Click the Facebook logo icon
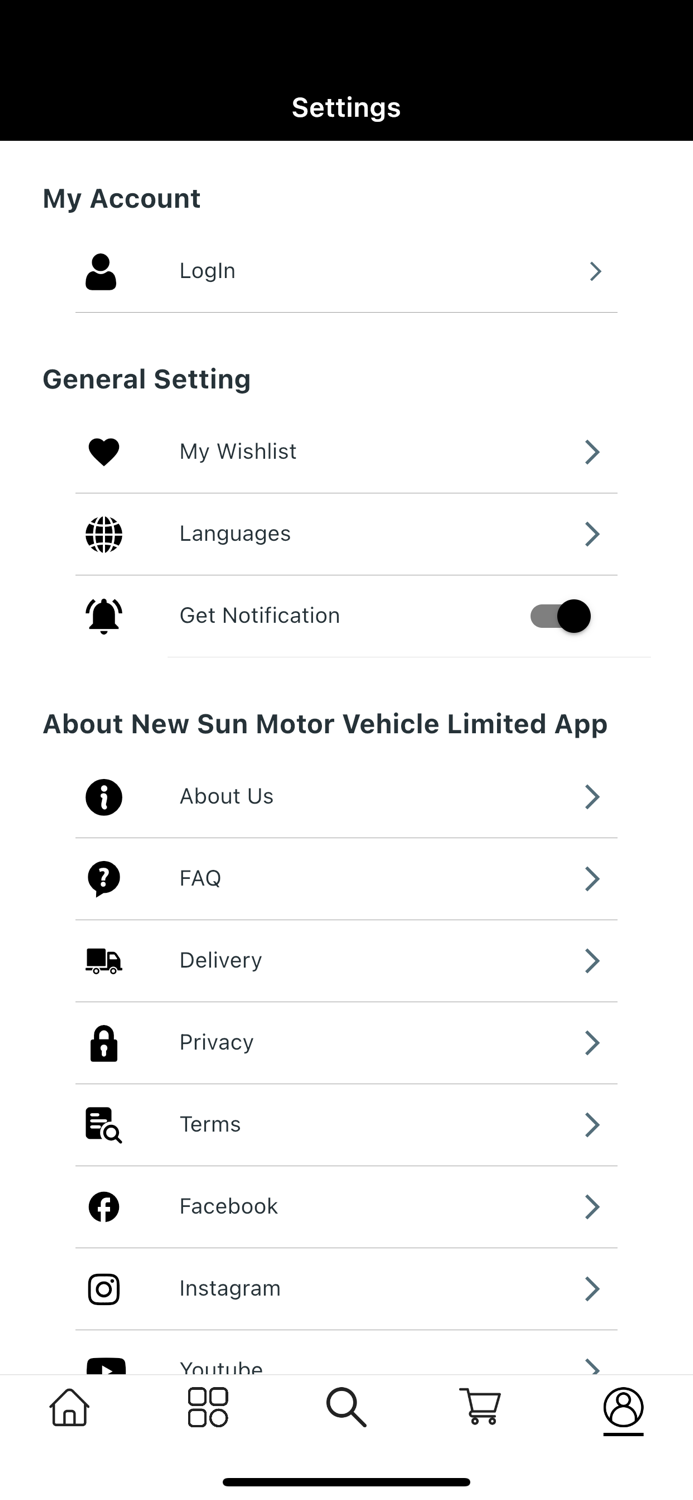Viewport: 693px width, 1500px height. (x=103, y=1206)
